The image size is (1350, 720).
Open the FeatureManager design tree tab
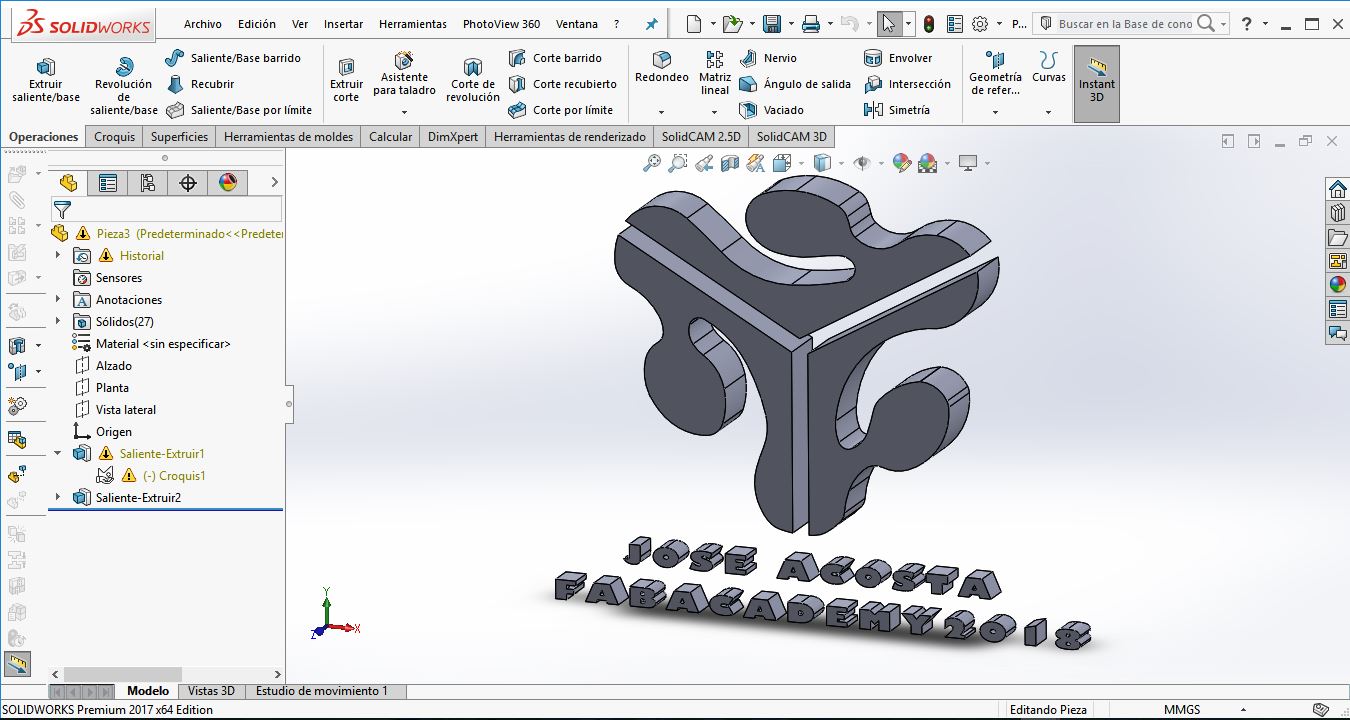click(x=68, y=182)
